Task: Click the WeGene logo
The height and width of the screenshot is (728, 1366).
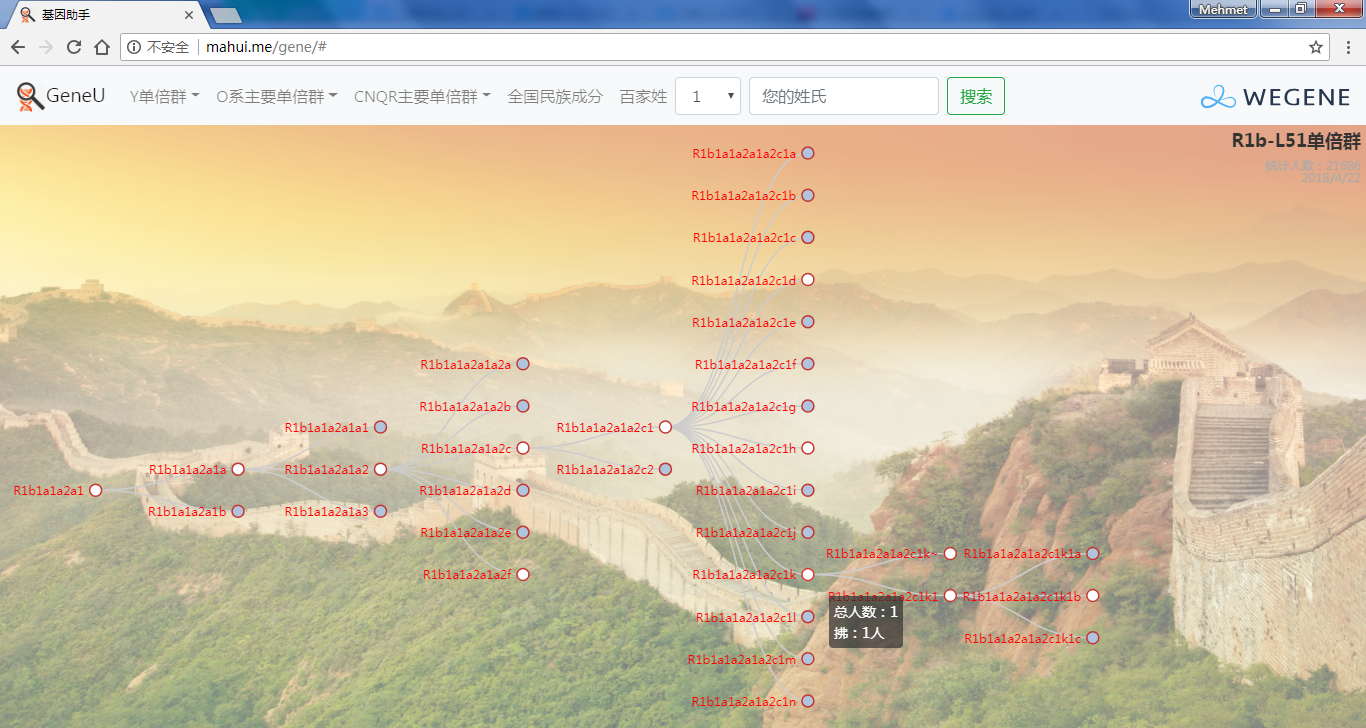Action: 1275,97
